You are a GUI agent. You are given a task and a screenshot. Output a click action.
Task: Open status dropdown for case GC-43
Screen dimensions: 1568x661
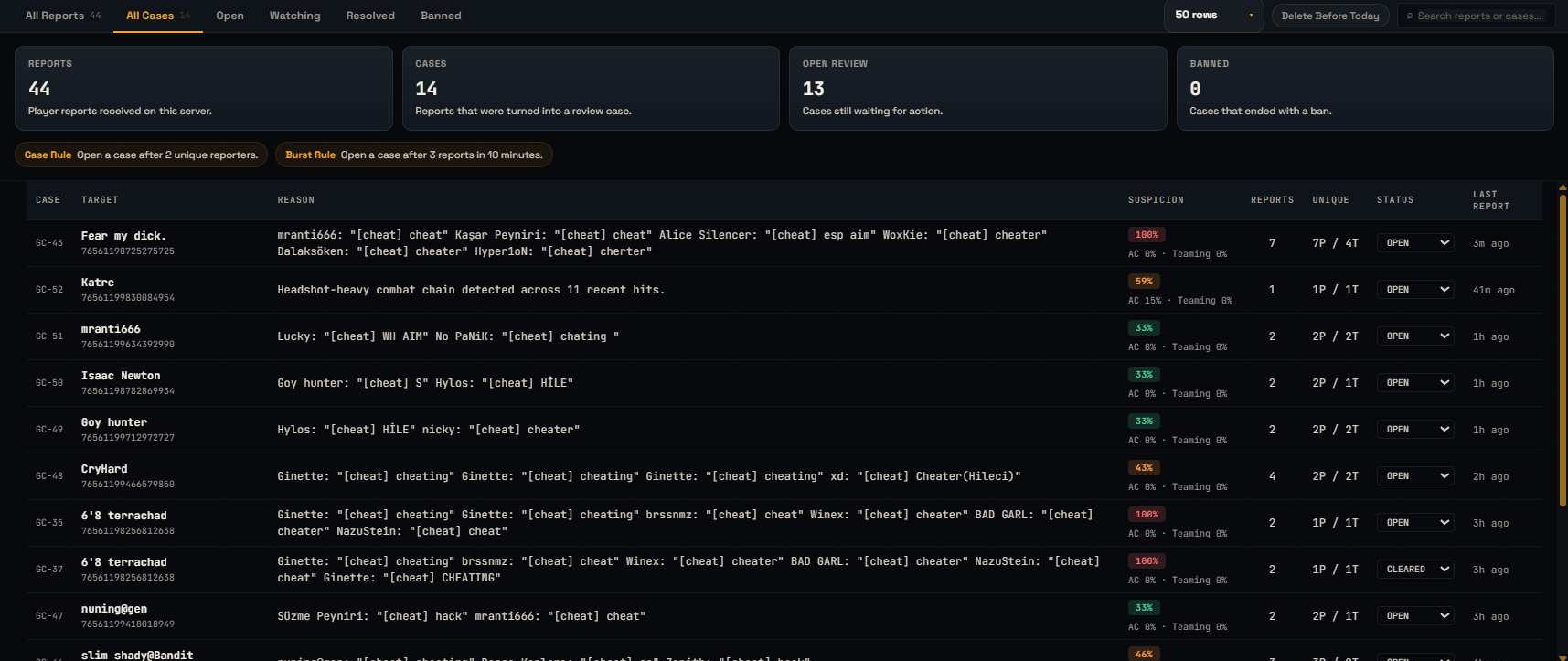1415,243
